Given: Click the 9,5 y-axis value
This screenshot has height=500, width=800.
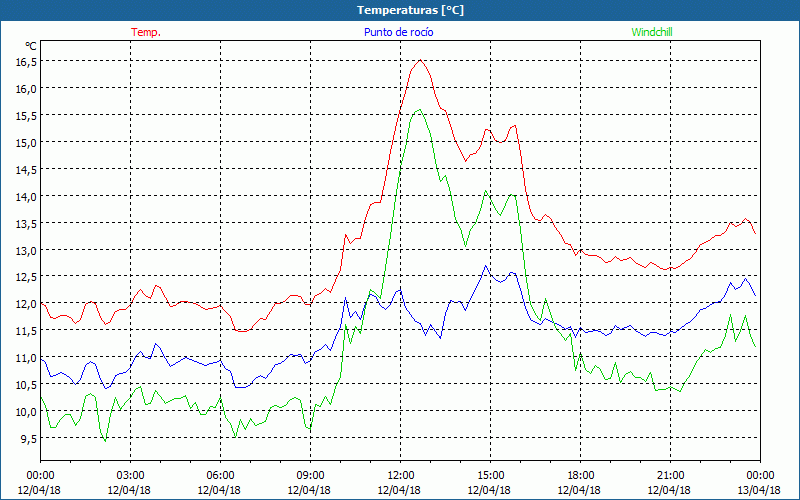Looking at the screenshot, I should pyautogui.click(x=28, y=438).
